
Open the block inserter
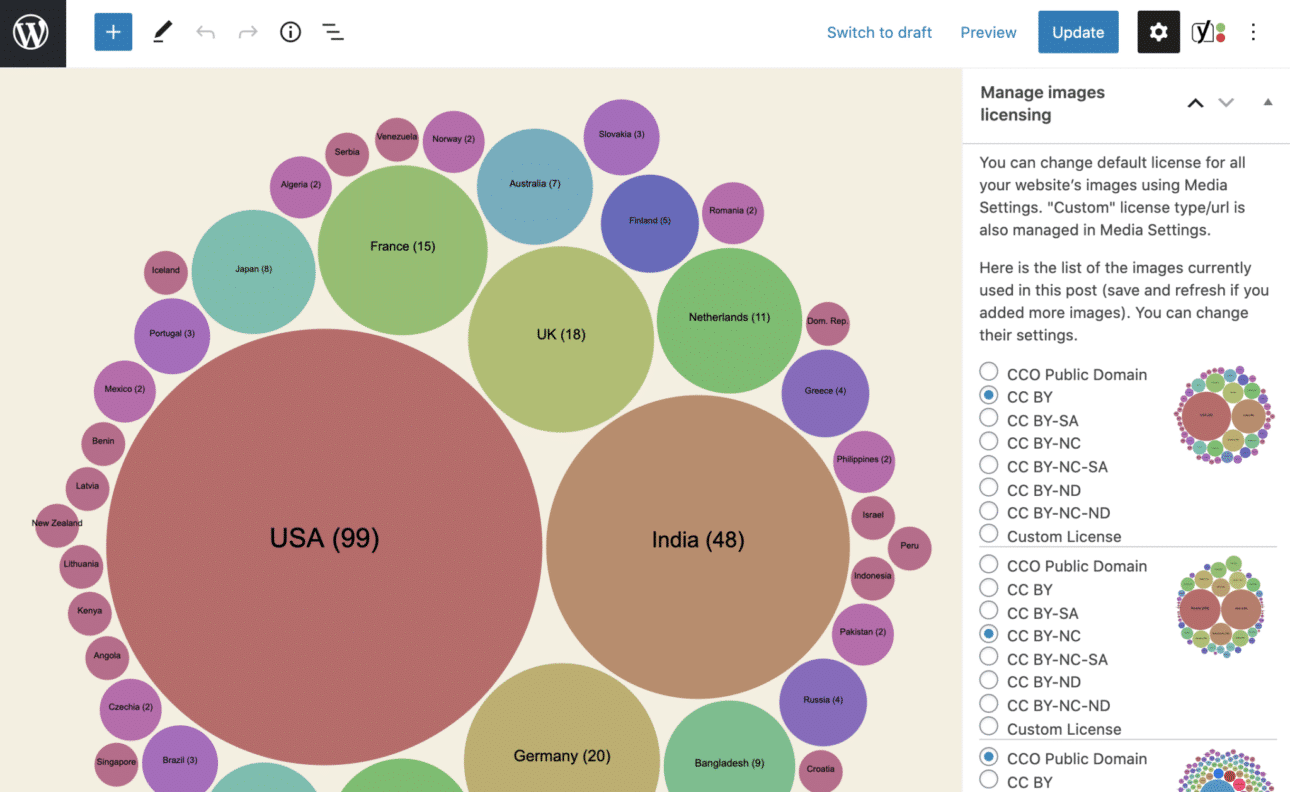coord(112,31)
